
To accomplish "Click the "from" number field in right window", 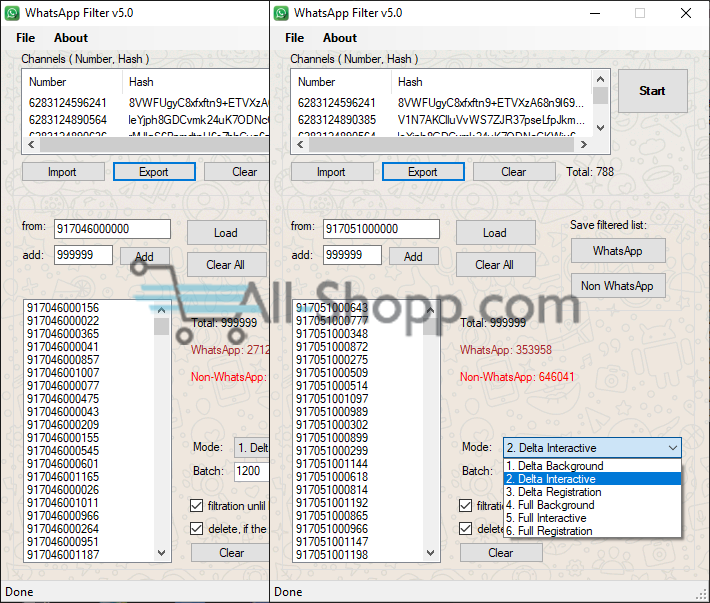I will 381,229.
